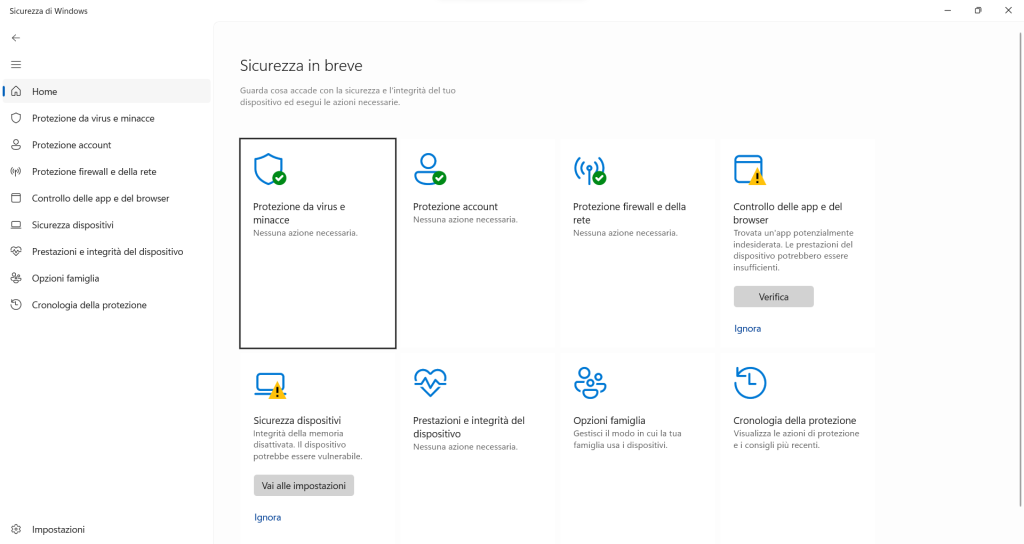Viewport: 1024px width, 544px height.
Task: Open Opzioni famiglia in sidebar
Action: [107, 278]
